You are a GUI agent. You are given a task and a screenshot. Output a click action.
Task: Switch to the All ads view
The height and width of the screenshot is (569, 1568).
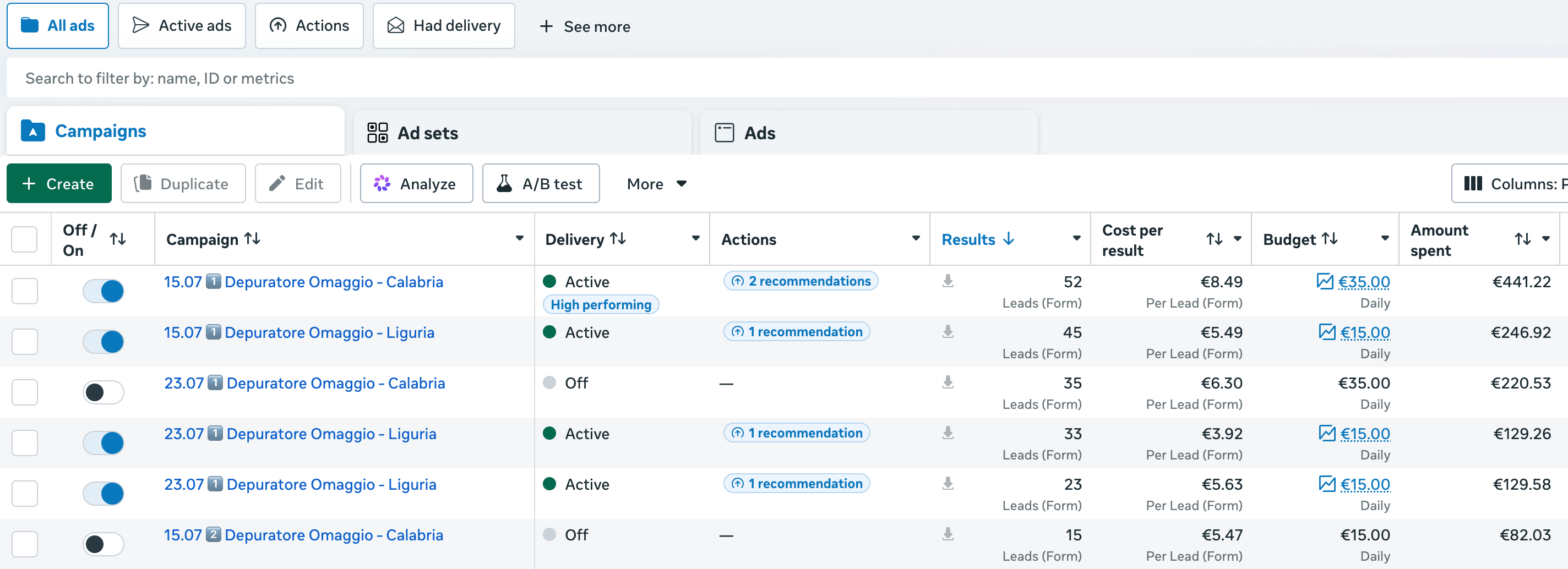(x=58, y=25)
